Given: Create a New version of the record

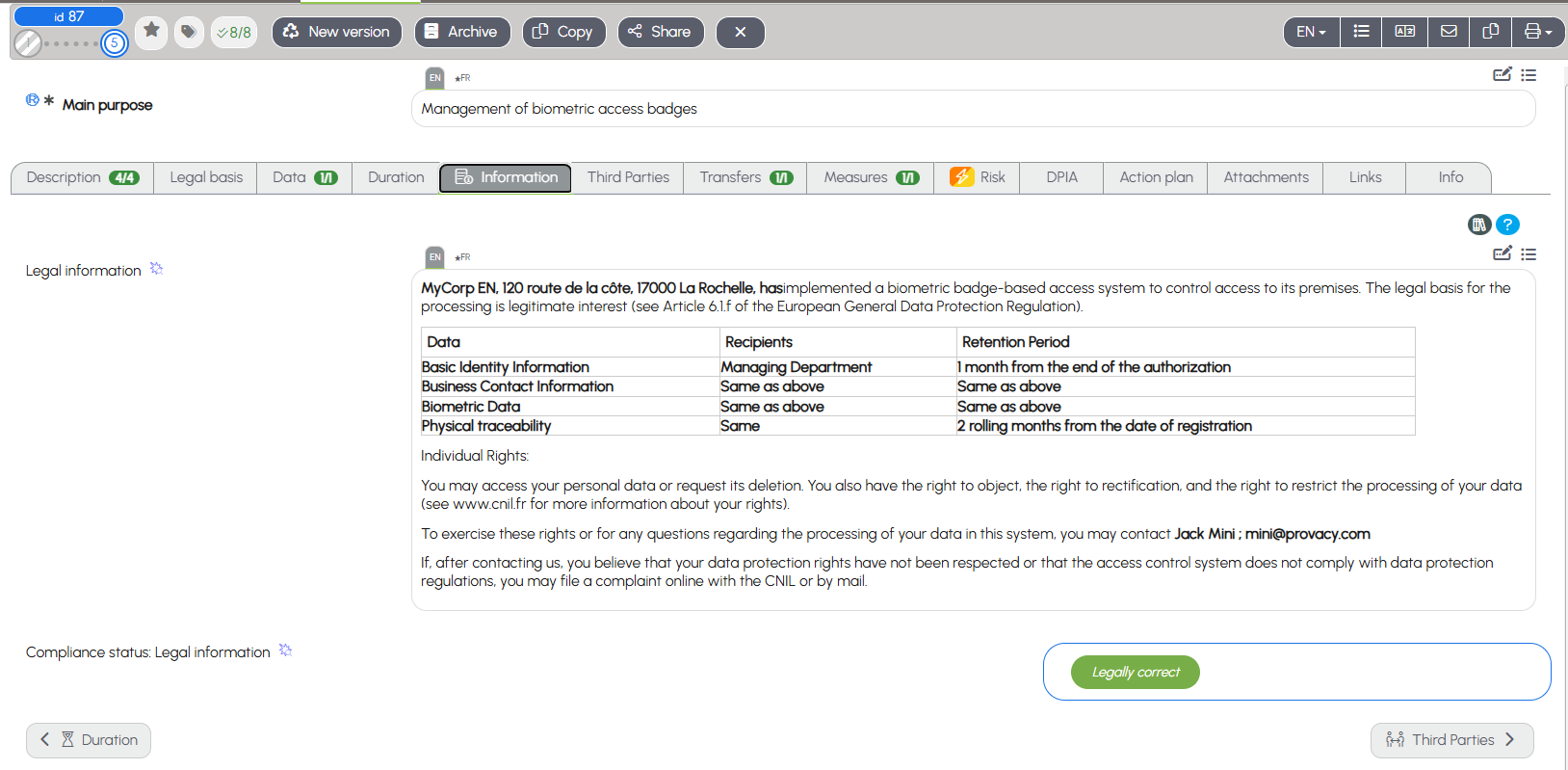Looking at the screenshot, I should pyautogui.click(x=336, y=32).
